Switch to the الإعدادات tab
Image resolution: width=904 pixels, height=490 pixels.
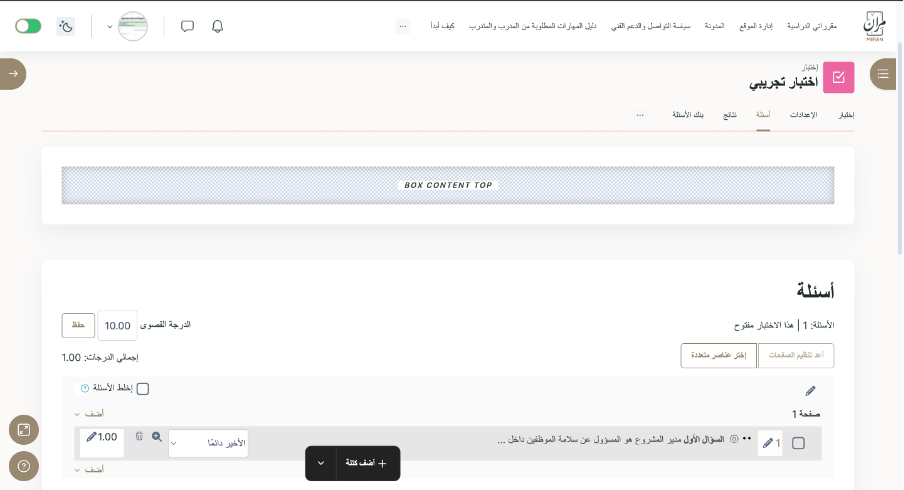803,115
